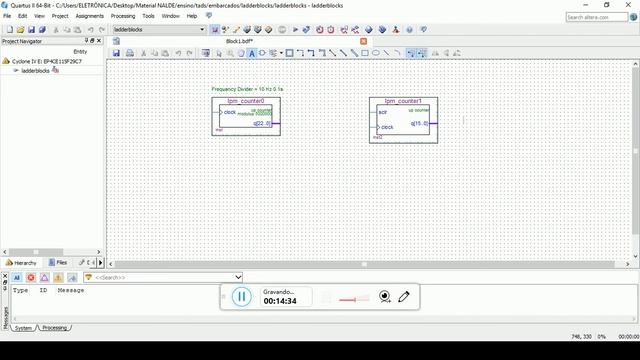Click Start Analysis & Synthesis icon beside play arrow
The width and height of the screenshot is (640, 360).
point(306,30)
